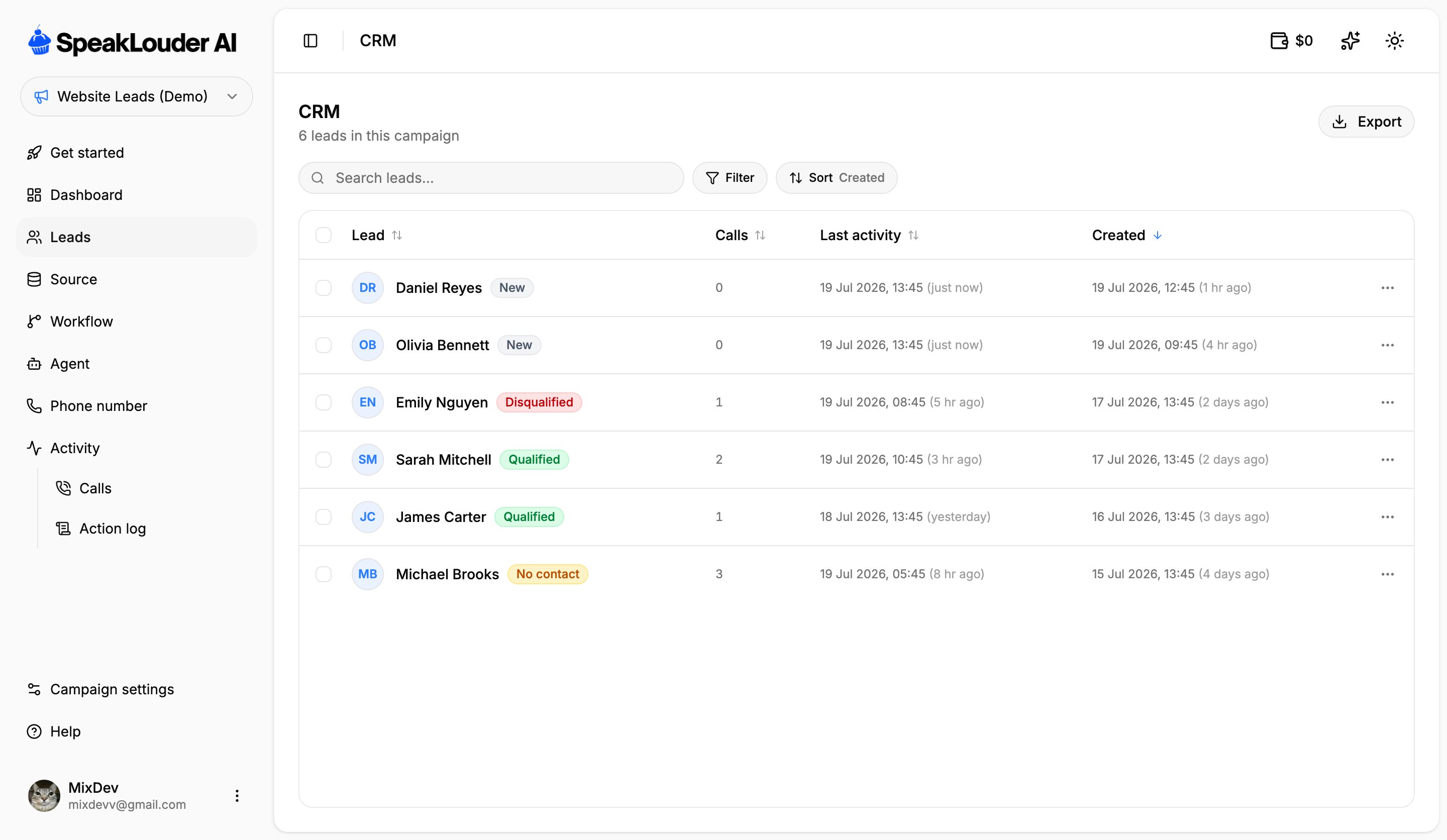The image size is (1447, 840).
Task: Check the Sarah Mitchell row checkbox
Action: click(323, 460)
